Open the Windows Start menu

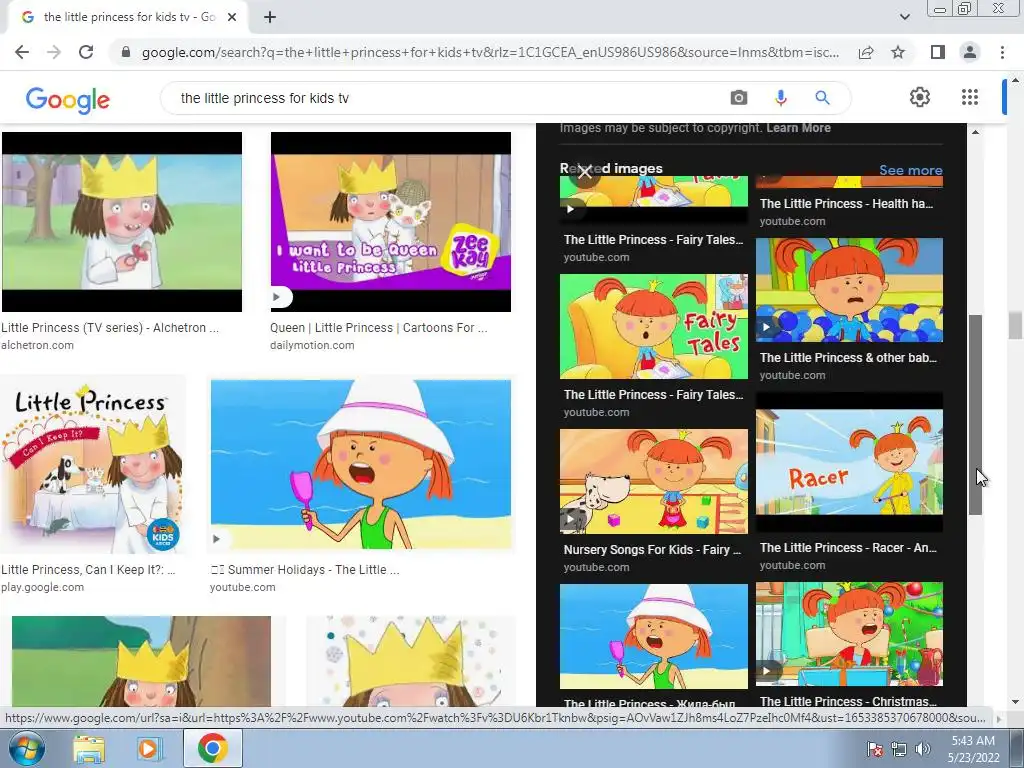pyautogui.click(x=26, y=748)
